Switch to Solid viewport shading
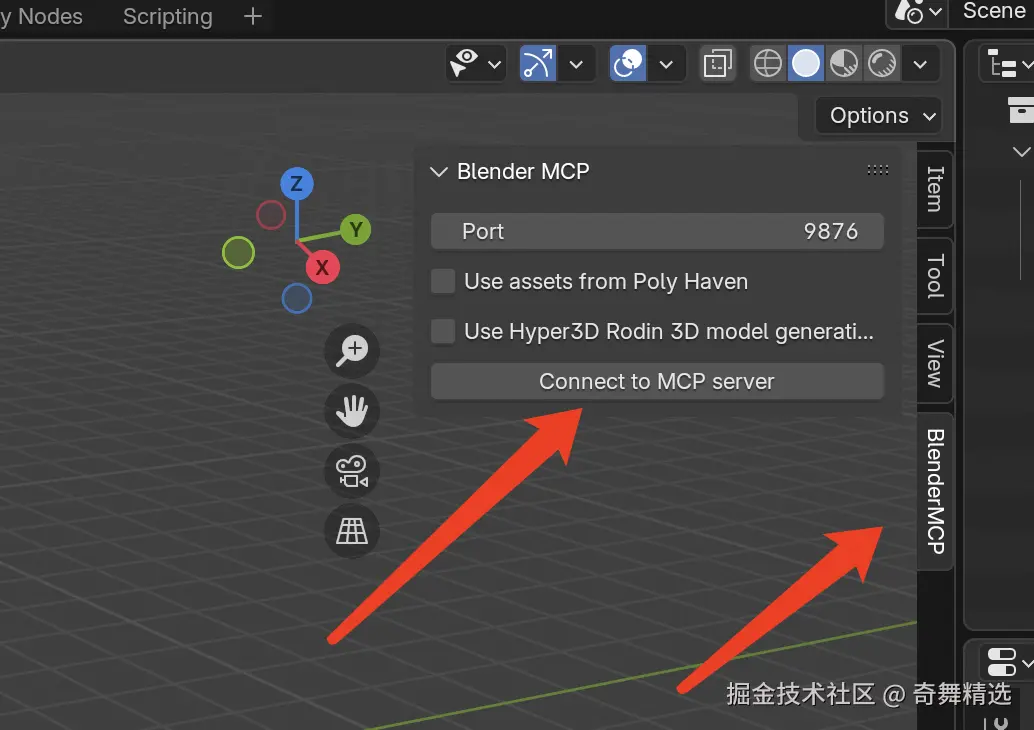 click(806, 64)
